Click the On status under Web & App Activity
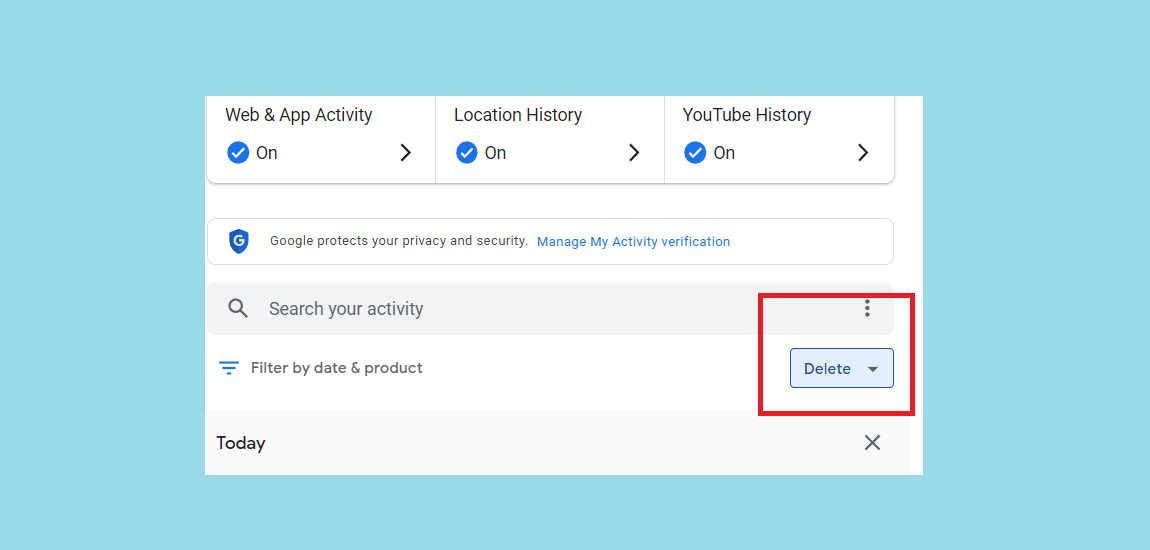This screenshot has width=1150, height=550. pyautogui.click(x=266, y=153)
